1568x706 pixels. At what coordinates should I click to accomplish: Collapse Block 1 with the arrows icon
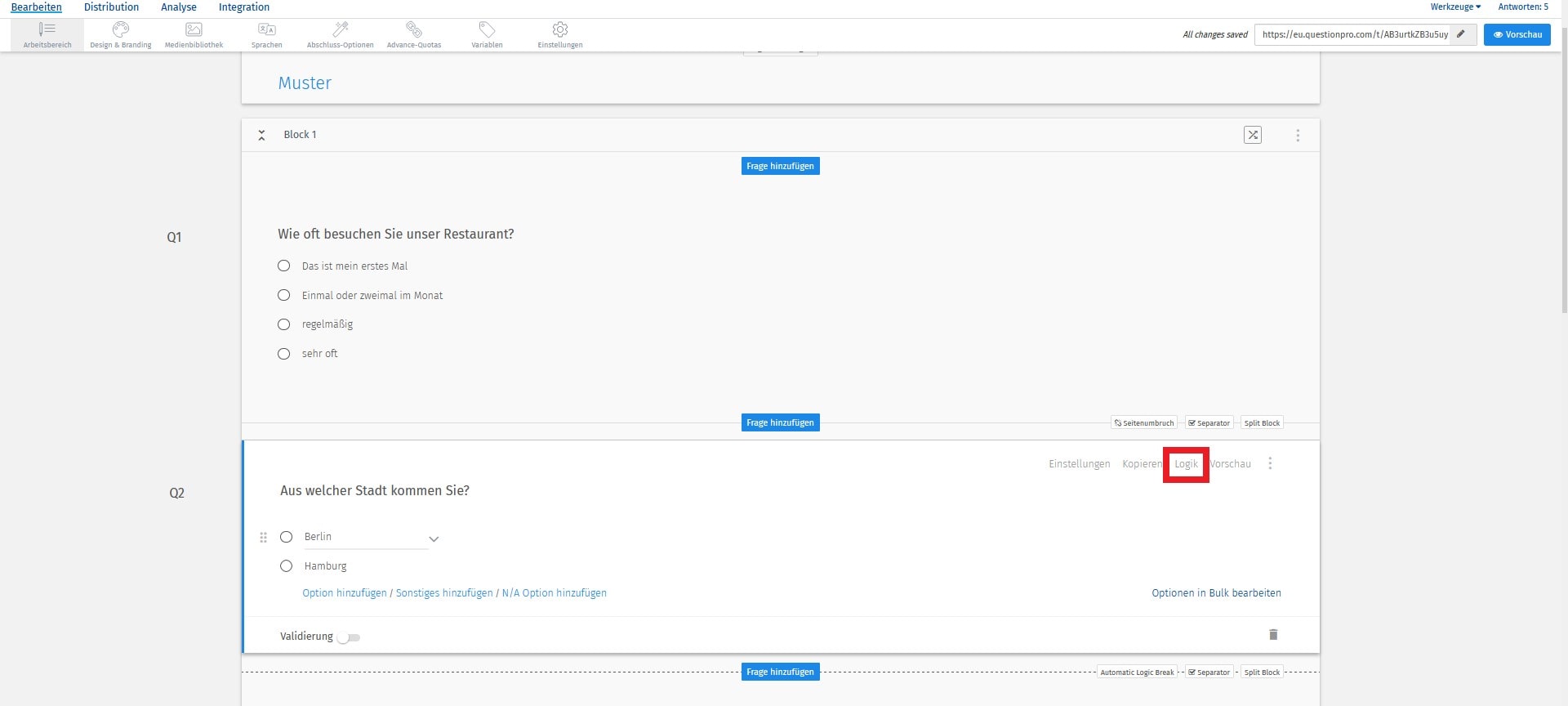point(261,135)
